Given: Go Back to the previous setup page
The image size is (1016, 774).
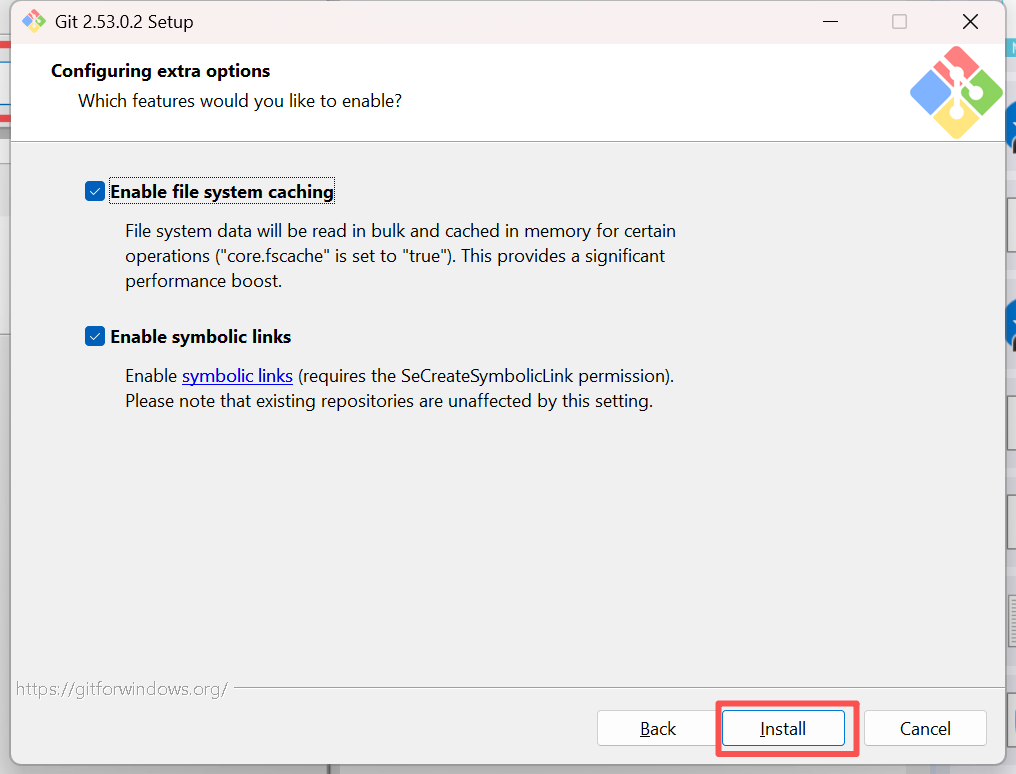Looking at the screenshot, I should coord(658,729).
